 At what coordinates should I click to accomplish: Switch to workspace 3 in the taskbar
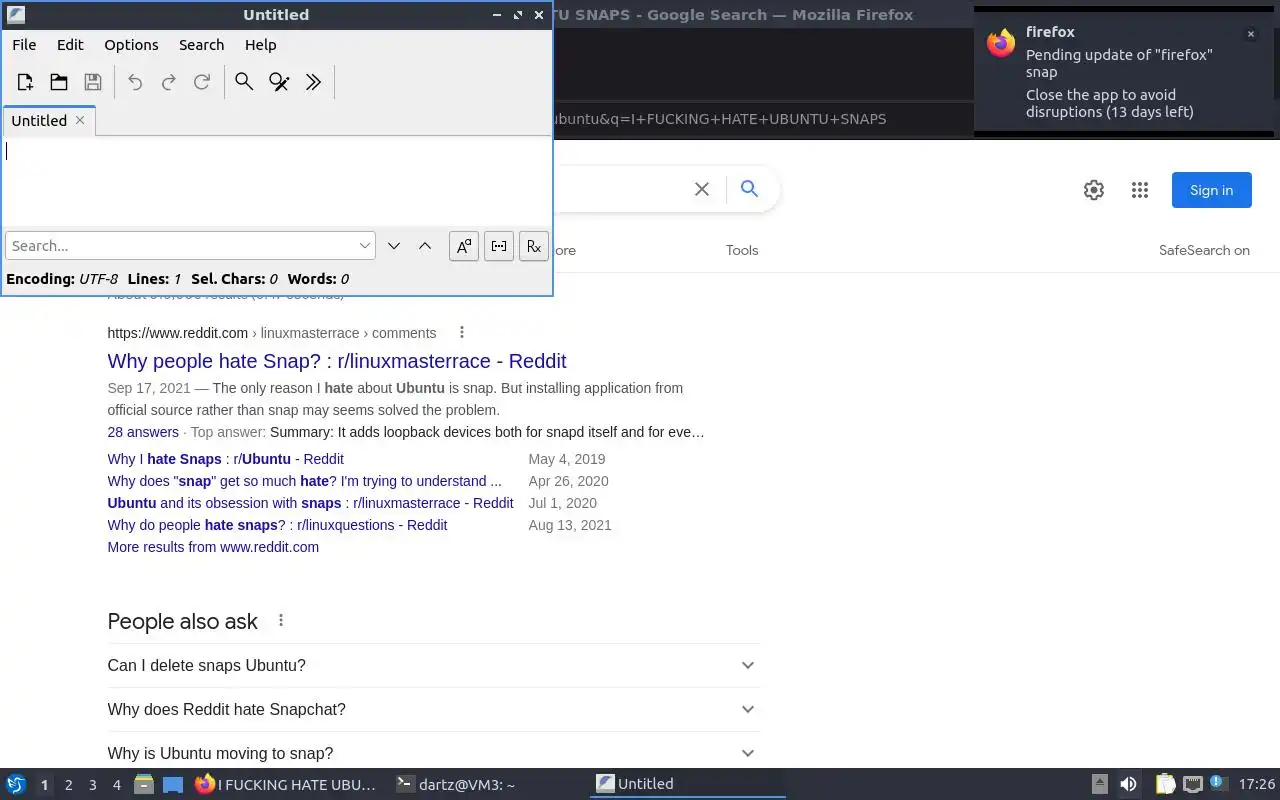[x=92, y=785]
